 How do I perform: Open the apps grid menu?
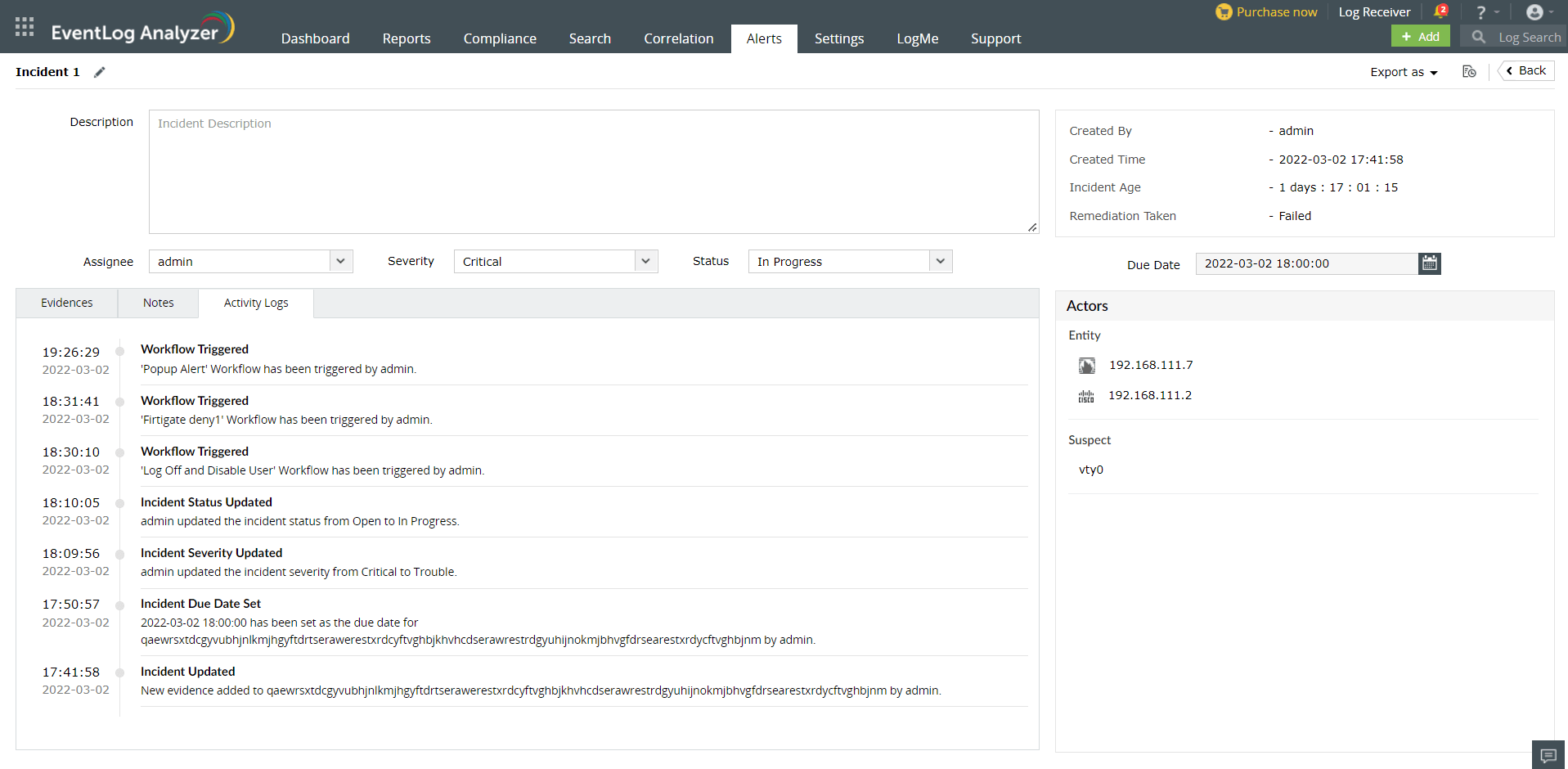[x=24, y=26]
